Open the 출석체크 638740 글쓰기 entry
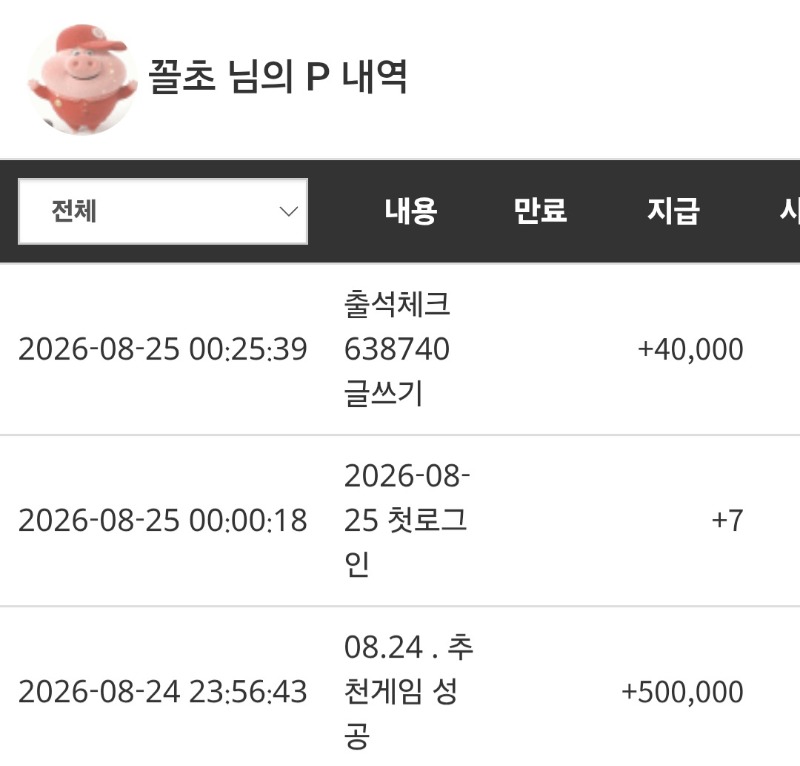This screenshot has width=800, height=766. (397, 349)
